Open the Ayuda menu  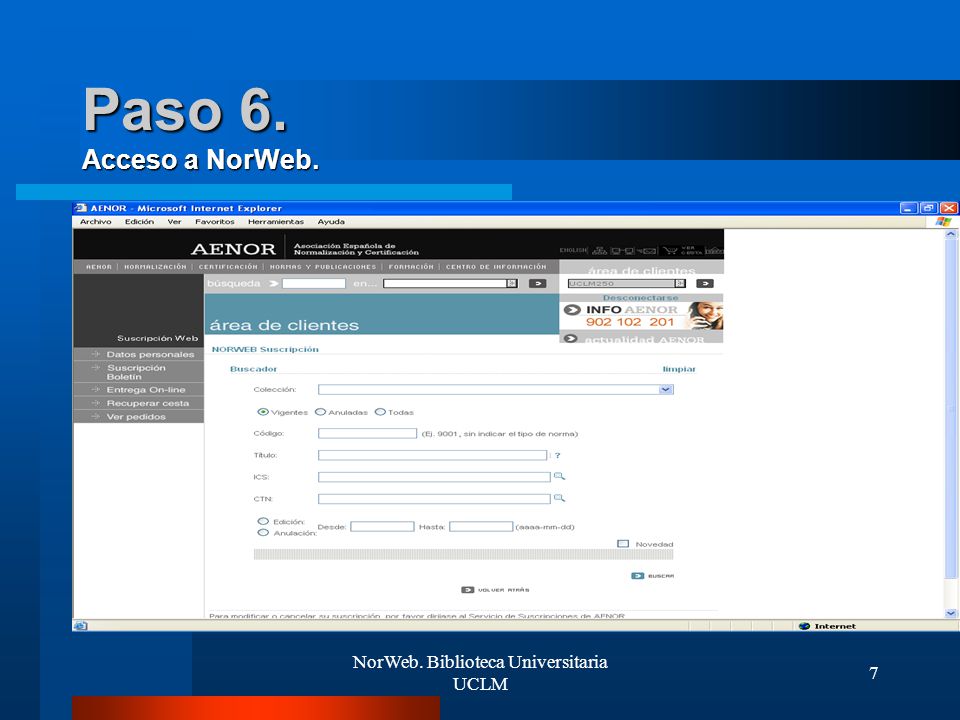[x=331, y=222]
